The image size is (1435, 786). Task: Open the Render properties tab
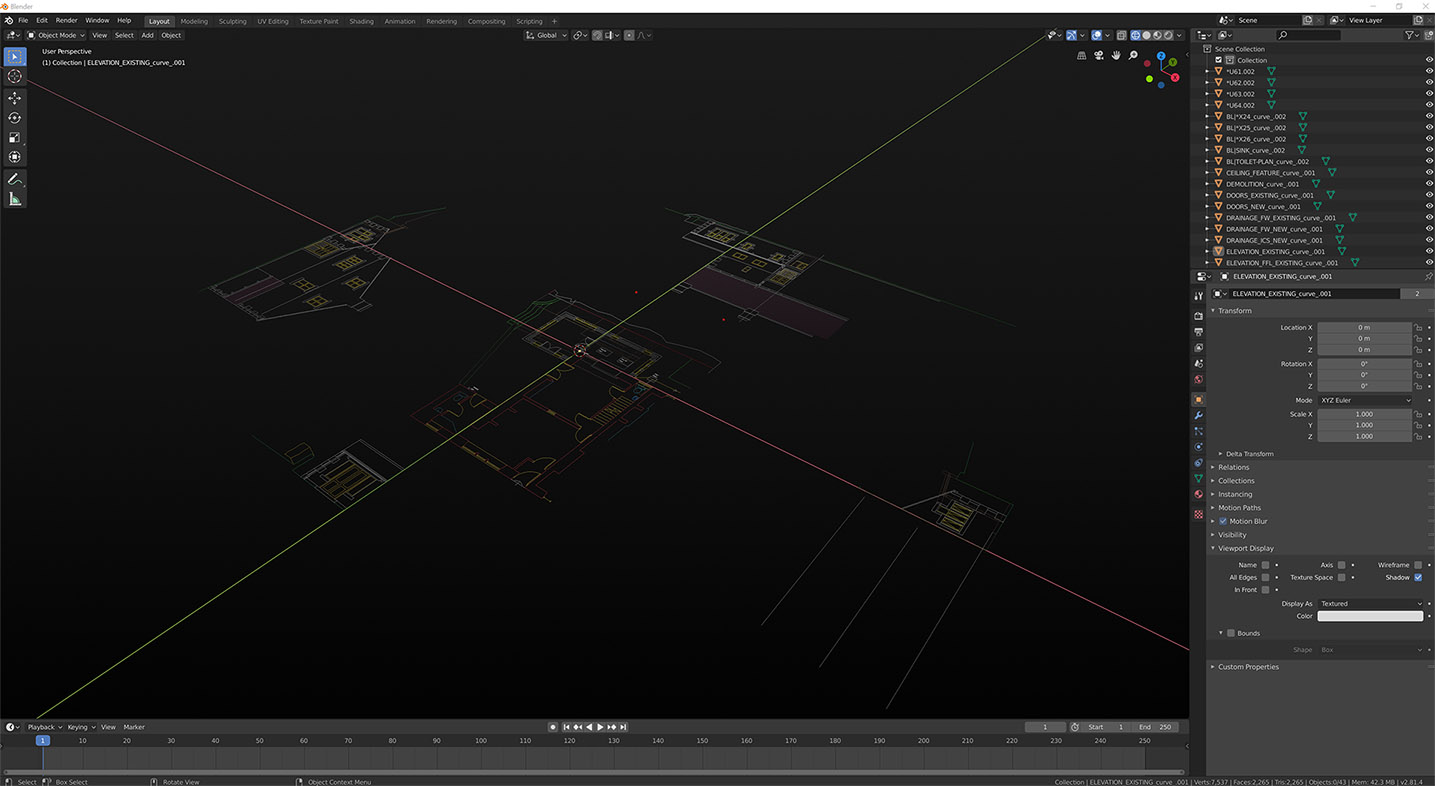click(1198, 316)
